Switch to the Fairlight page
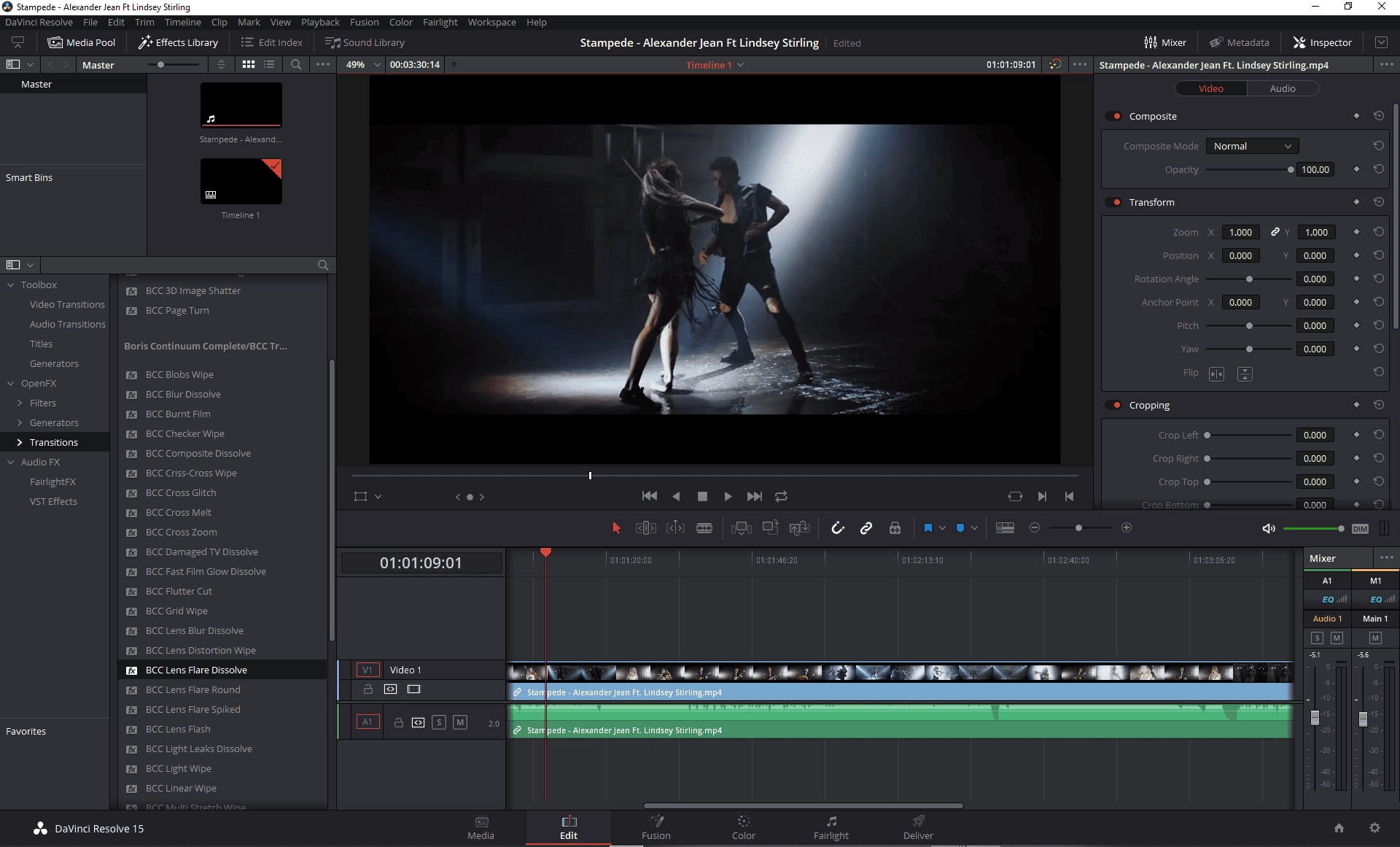 pos(831,828)
